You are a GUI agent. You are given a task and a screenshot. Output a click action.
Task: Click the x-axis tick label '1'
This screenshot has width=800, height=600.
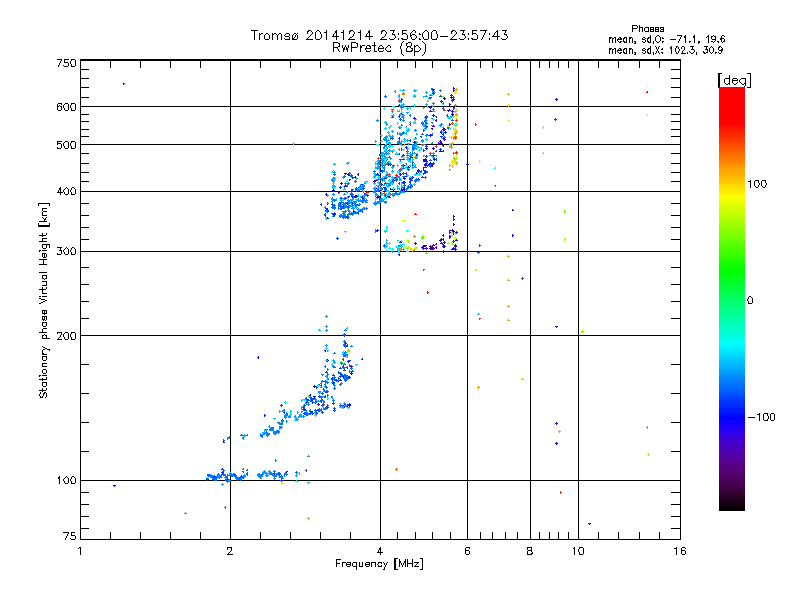point(80,551)
